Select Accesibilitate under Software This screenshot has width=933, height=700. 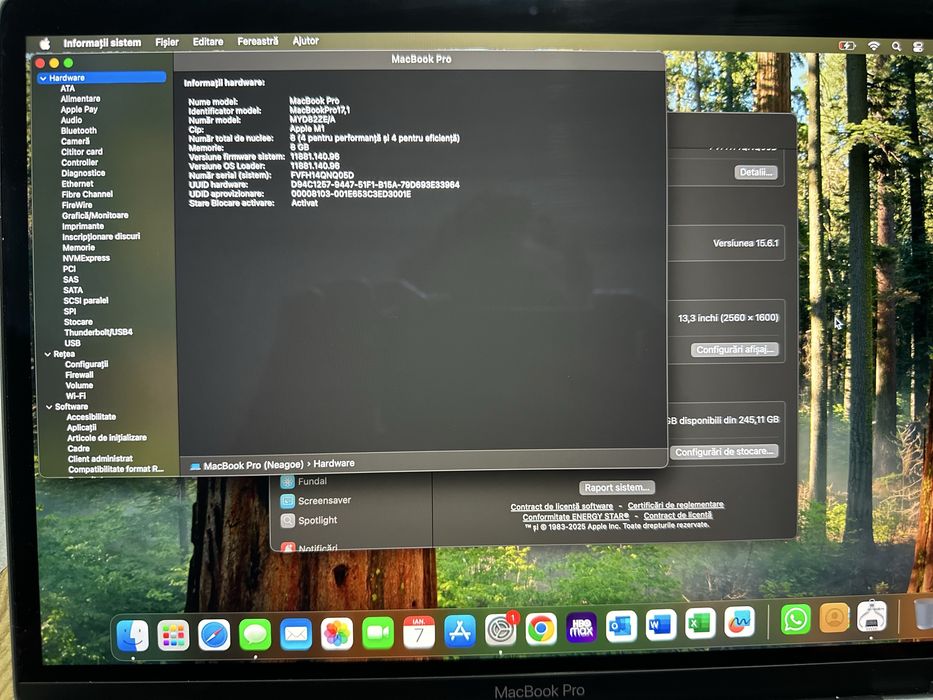point(91,417)
